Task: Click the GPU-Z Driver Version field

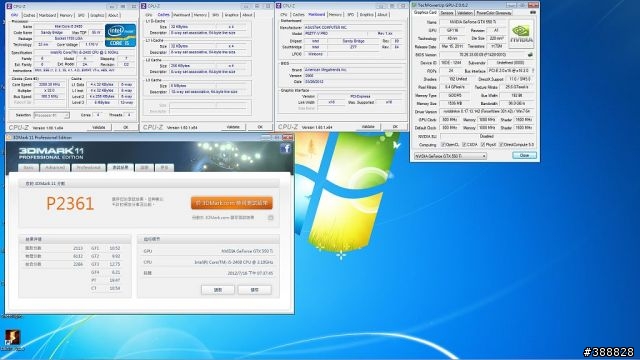Action: 487,111
